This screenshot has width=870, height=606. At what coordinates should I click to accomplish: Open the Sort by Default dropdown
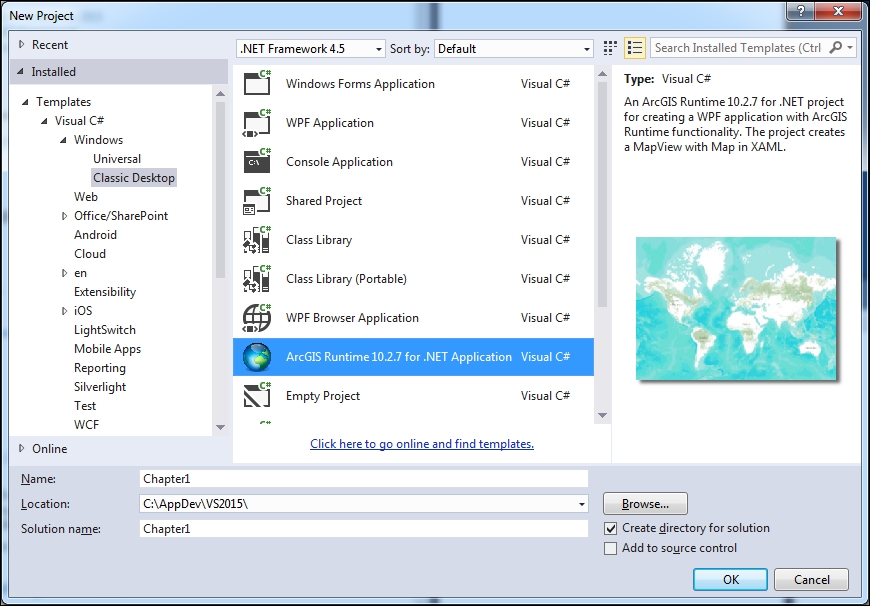pyautogui.click(x=514, y=49)
